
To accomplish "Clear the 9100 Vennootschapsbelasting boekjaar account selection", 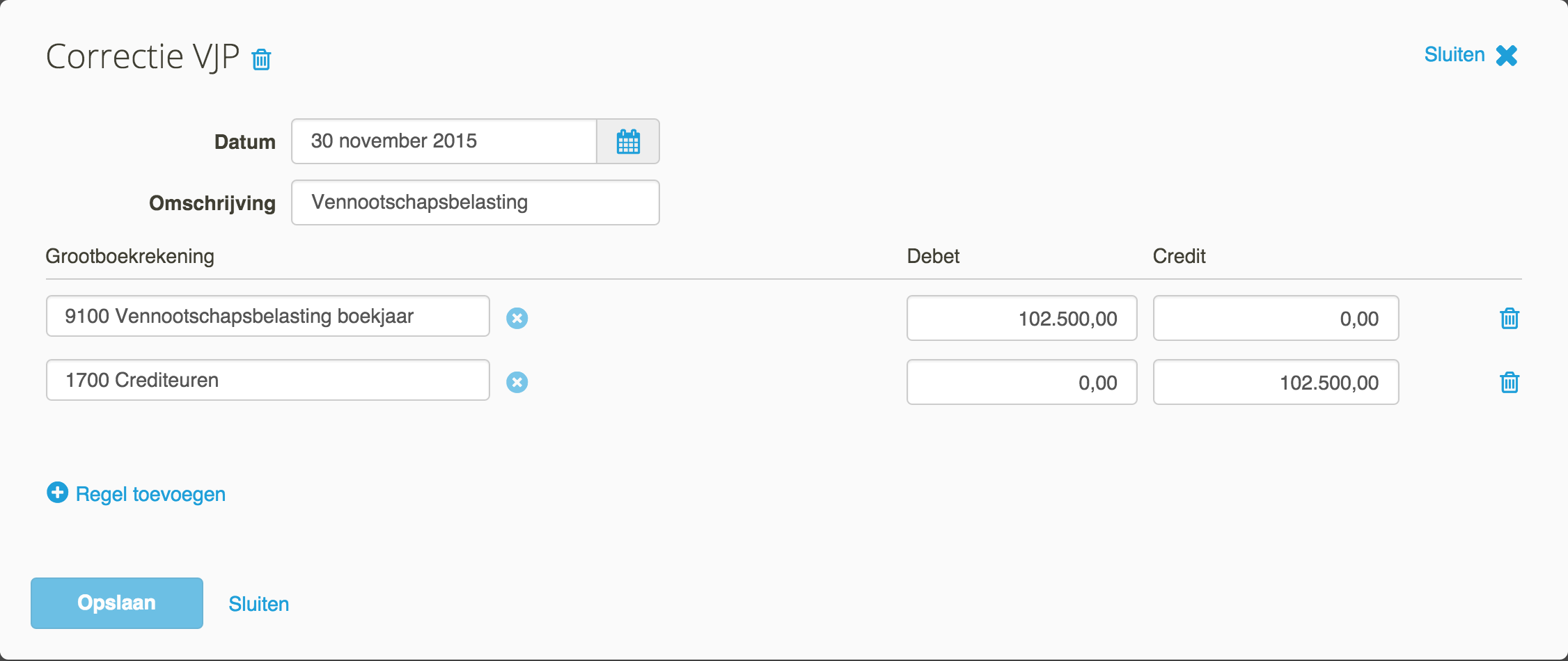I will (517, 318).
